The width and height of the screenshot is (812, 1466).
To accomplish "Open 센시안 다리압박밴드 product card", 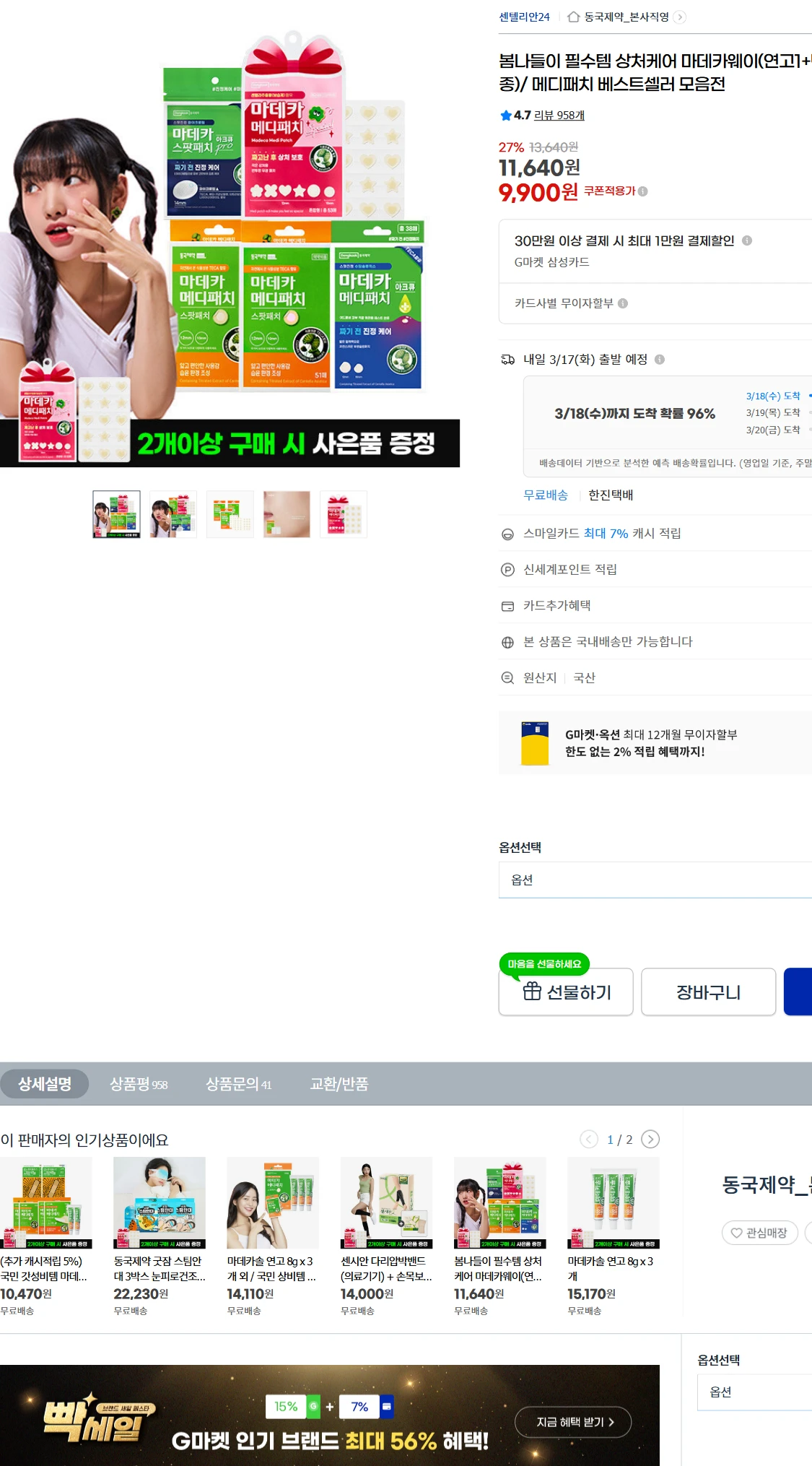I will 386,1236.
